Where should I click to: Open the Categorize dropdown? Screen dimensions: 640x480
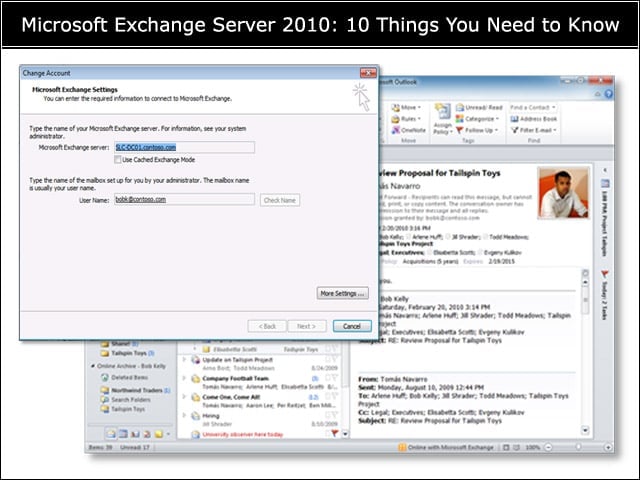478,119
